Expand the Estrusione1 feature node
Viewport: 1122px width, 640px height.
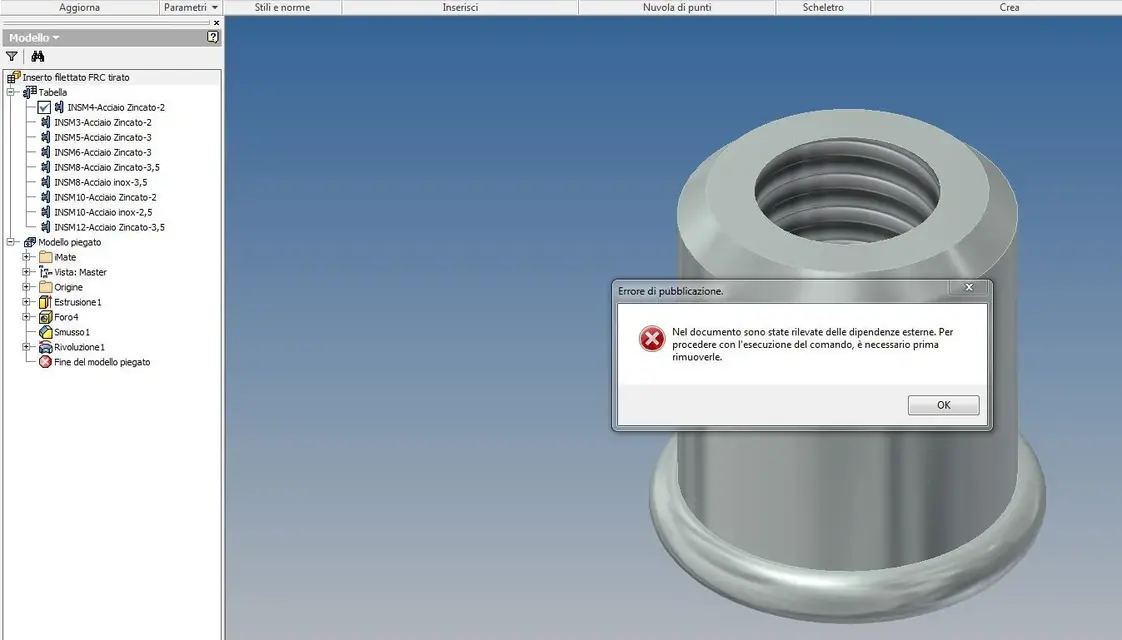(x=26, y=302)
